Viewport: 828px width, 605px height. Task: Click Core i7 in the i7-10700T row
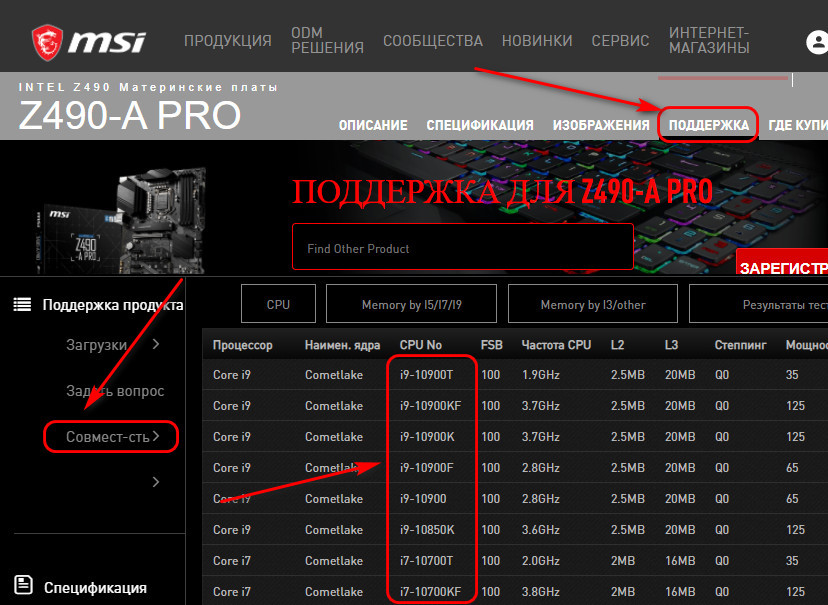232,561
